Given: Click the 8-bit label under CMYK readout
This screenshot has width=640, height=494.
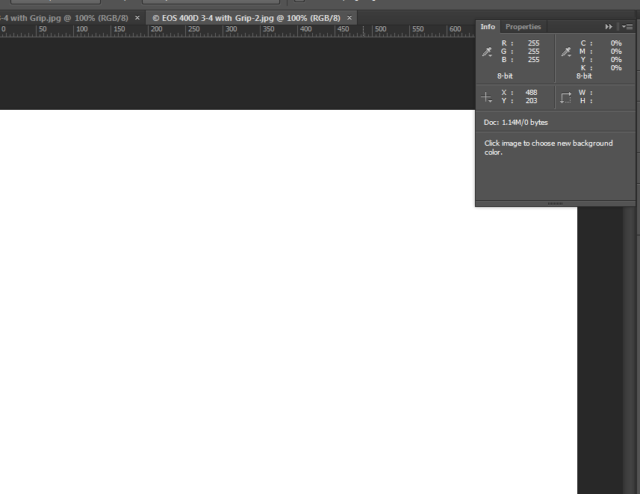Looking at the screenshot, I should (x=584, y=76).
